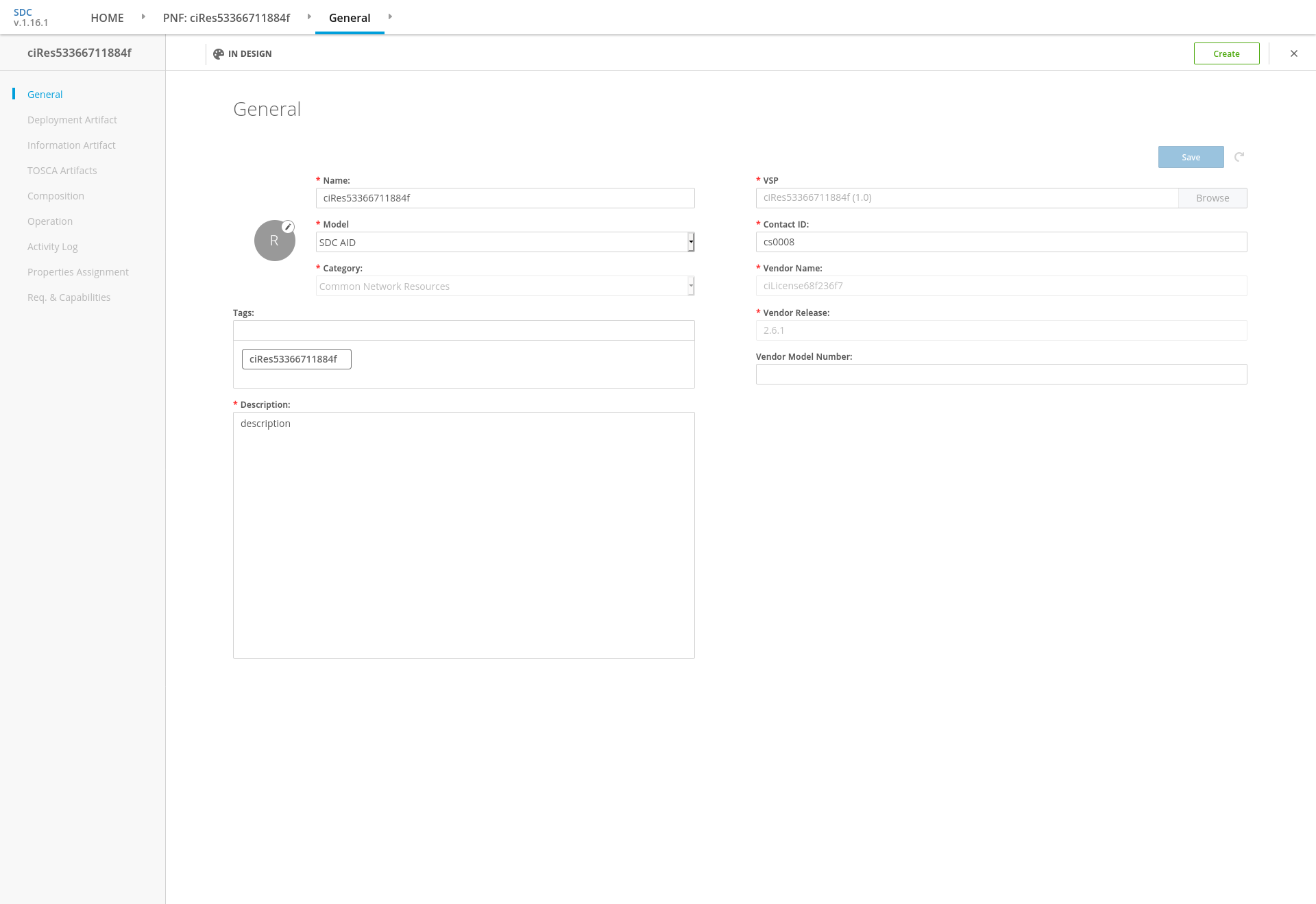The width and height of the screenshot is (1316, 904).
Task: Open the Model dropdown showing SDC AID
Action: click(505, 242)
